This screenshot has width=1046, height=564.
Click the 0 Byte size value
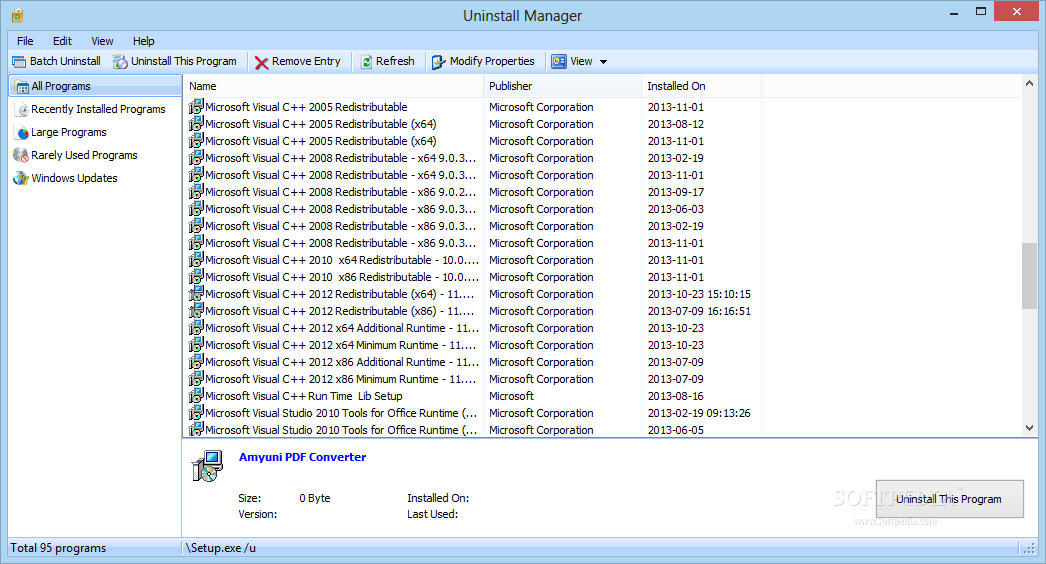[x=315, y=498]
